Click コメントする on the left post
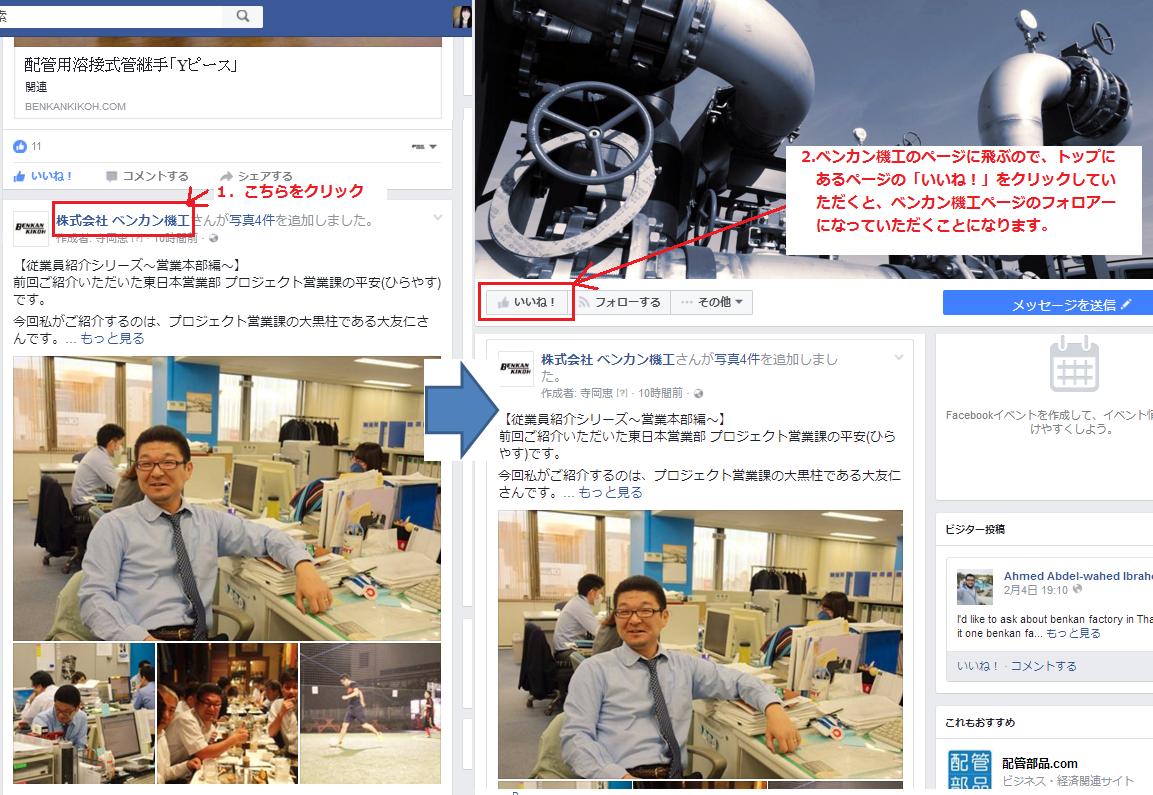Image resolution: width=1153 pixels, height=795 pixels. pos(147,176)
